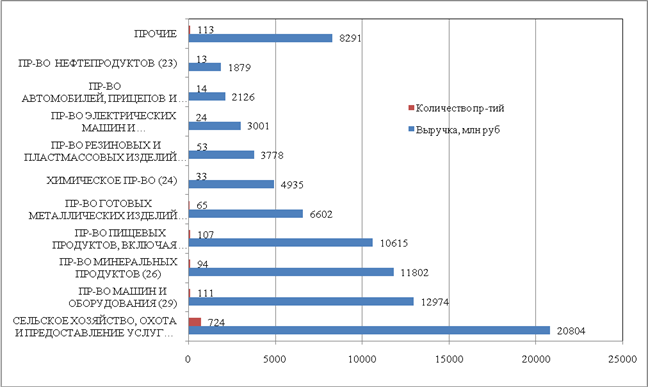Viewport: 648px width, 387px height.
Task: Click the ПРОЧИЕ category axis label
Action: click(x=155, y=34)
